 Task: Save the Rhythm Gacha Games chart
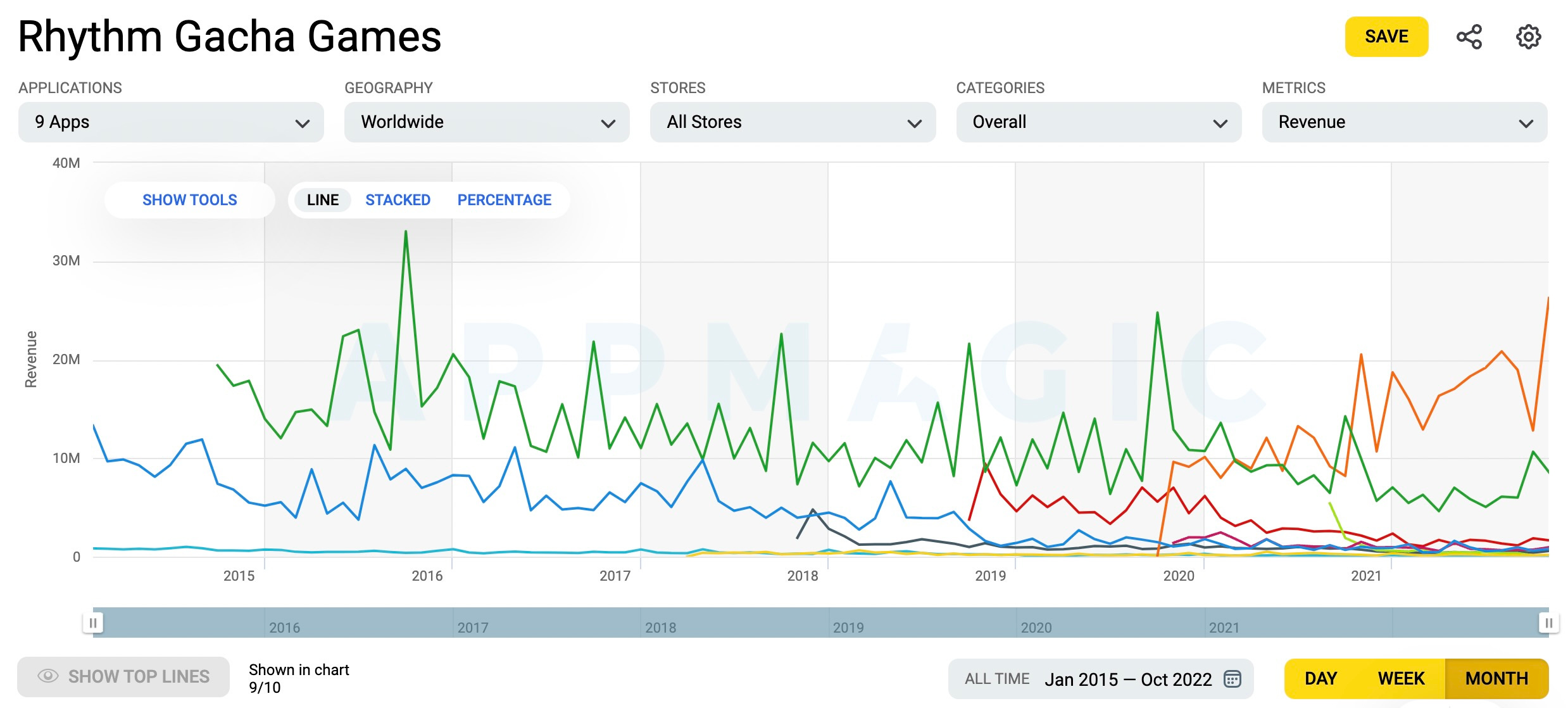pos(1386,37)
